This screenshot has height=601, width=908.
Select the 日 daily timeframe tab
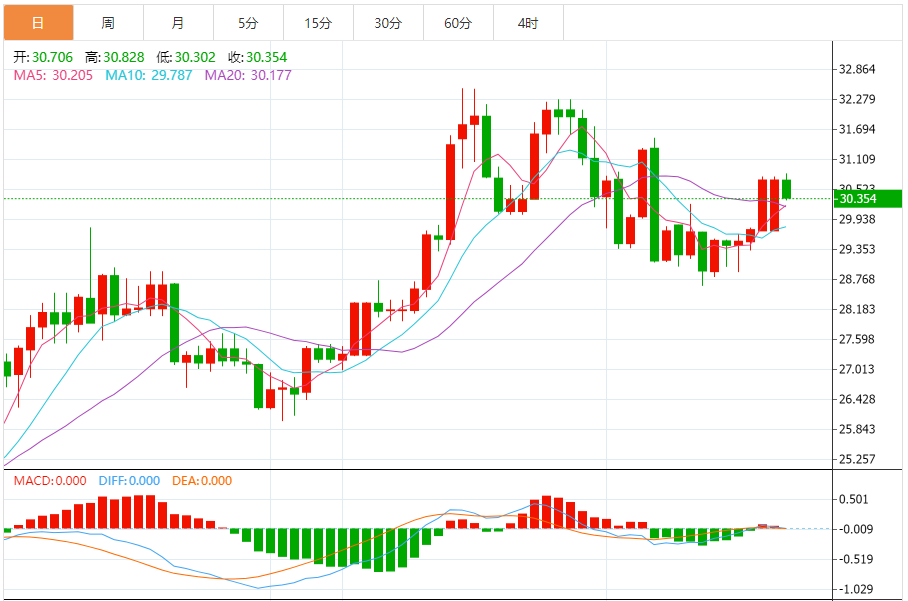[x=38, y=23]
